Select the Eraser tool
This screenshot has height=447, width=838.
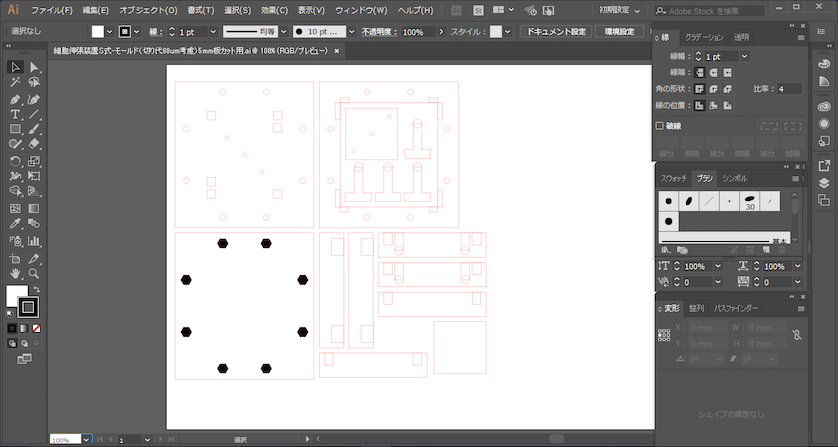coord(33,144)
